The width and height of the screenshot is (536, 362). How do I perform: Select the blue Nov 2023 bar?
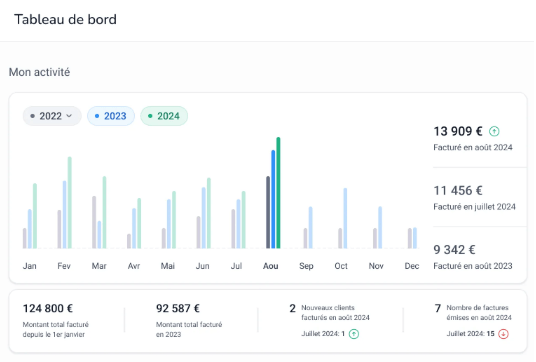[x=380, y=227]
